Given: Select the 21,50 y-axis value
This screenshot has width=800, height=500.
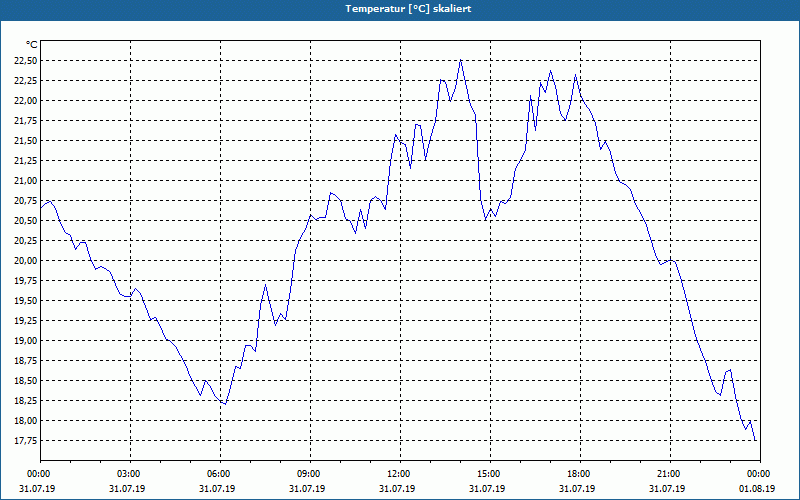Looking at the screenshot, I should point(26,141).
